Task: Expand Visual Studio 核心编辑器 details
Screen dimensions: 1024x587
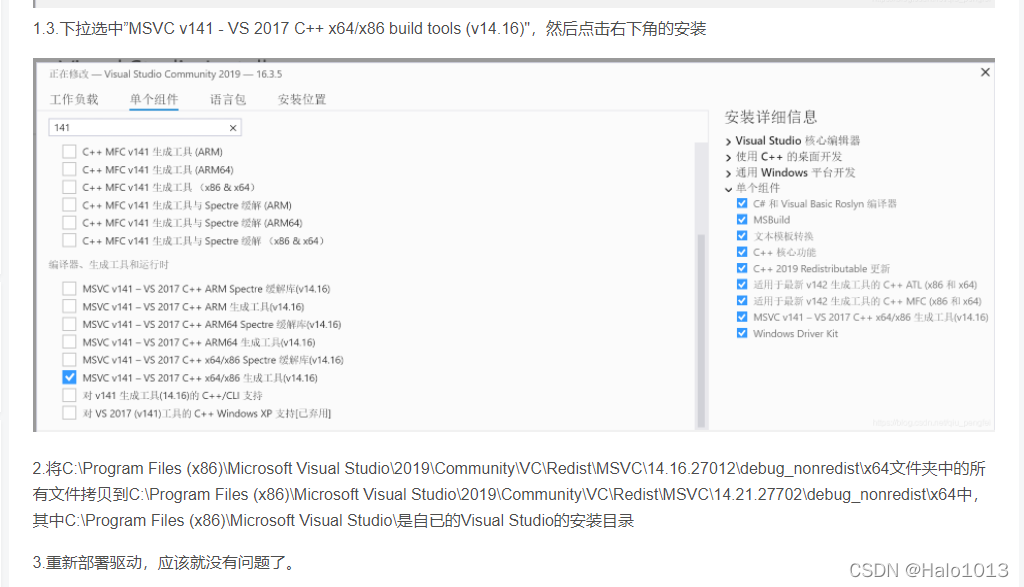Action: [x=728, y=141]
